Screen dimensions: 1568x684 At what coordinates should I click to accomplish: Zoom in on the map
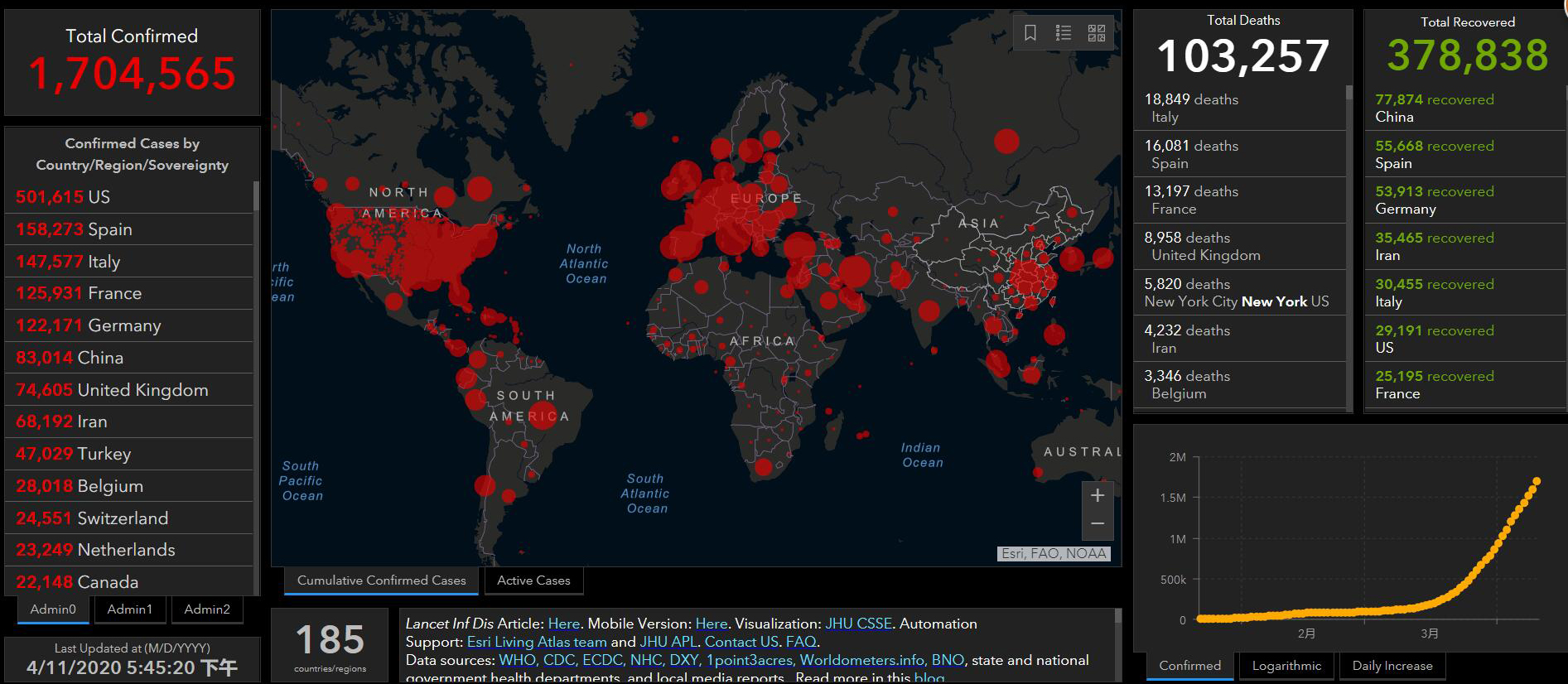(x=1098, y=496)
